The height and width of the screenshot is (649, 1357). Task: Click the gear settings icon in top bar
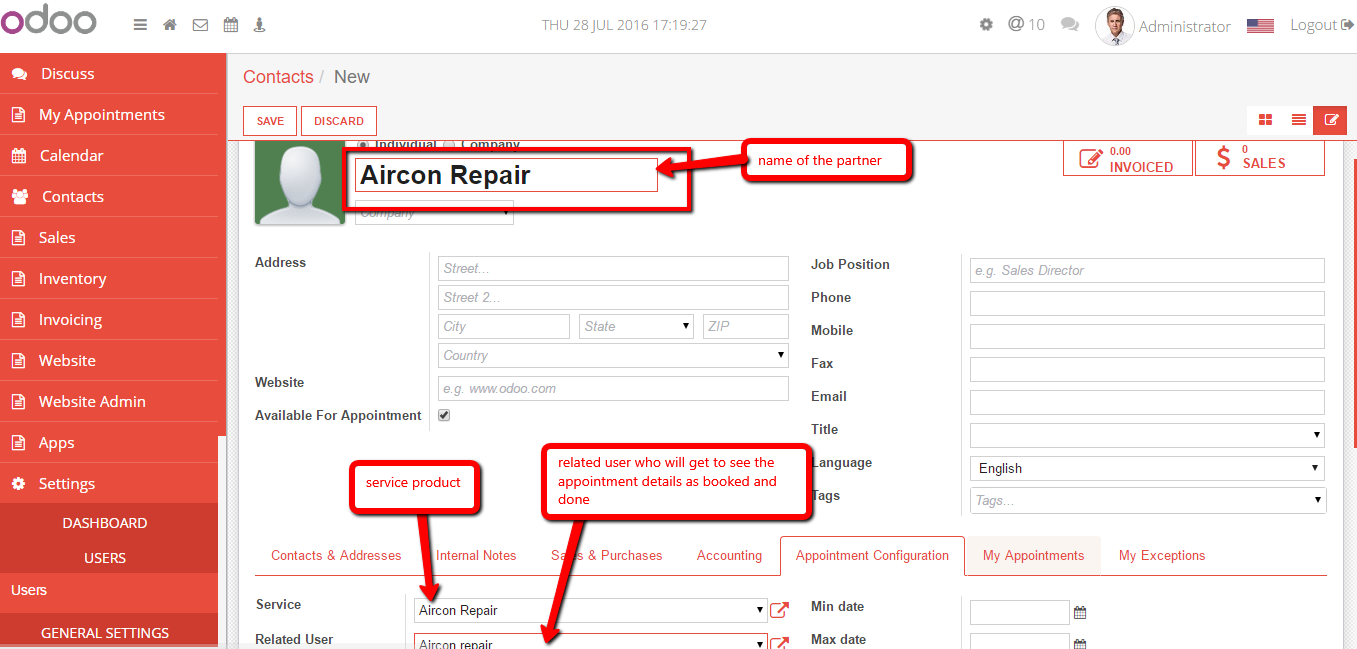(x=986, y=25)
